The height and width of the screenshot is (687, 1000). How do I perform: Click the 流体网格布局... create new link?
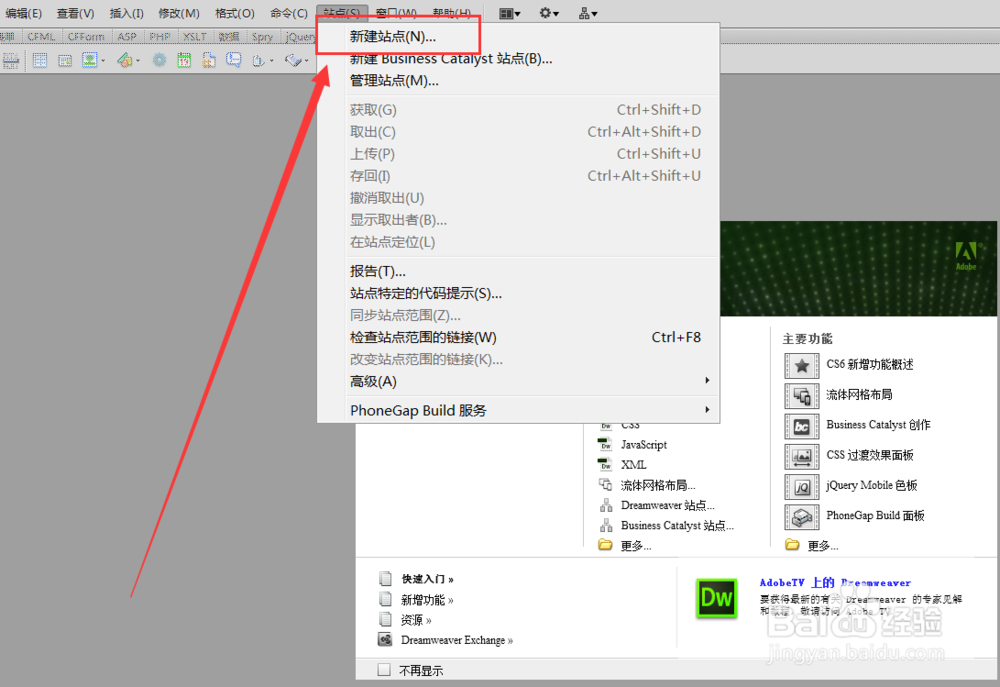click(x=658, y=485)
